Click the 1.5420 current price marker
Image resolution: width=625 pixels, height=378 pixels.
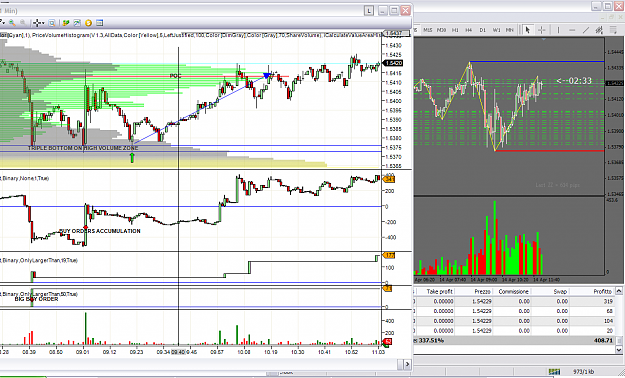coord(393,63)
